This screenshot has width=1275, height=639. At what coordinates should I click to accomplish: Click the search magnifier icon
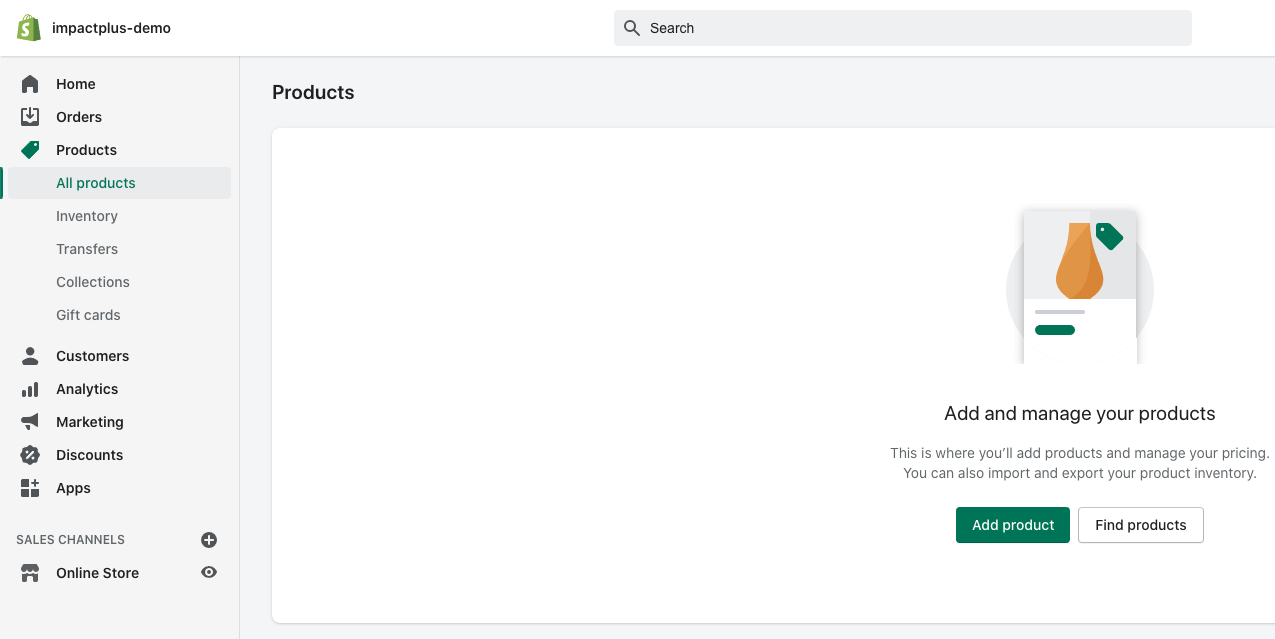(632, 28)
